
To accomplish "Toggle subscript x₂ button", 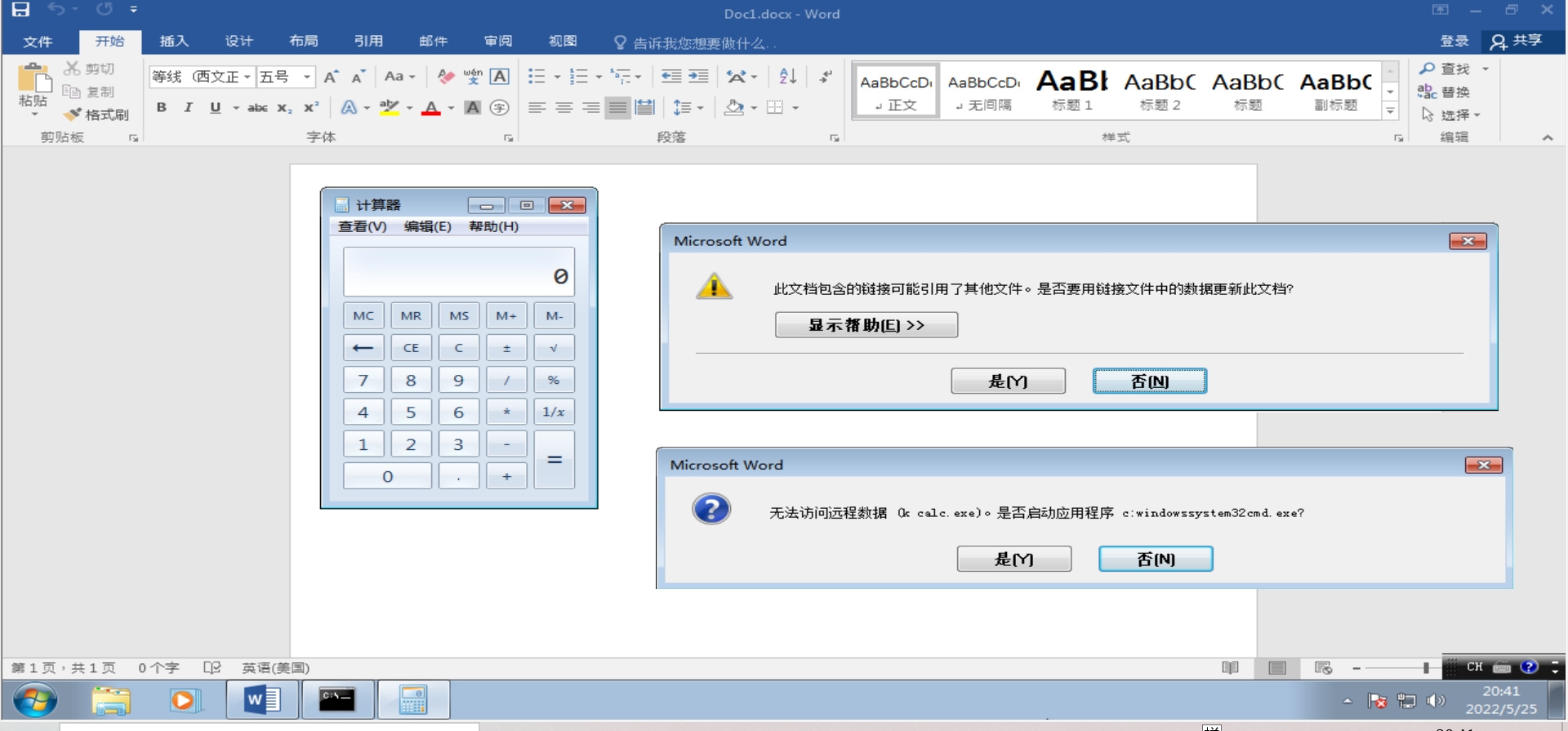I will [x=284, y=107].
